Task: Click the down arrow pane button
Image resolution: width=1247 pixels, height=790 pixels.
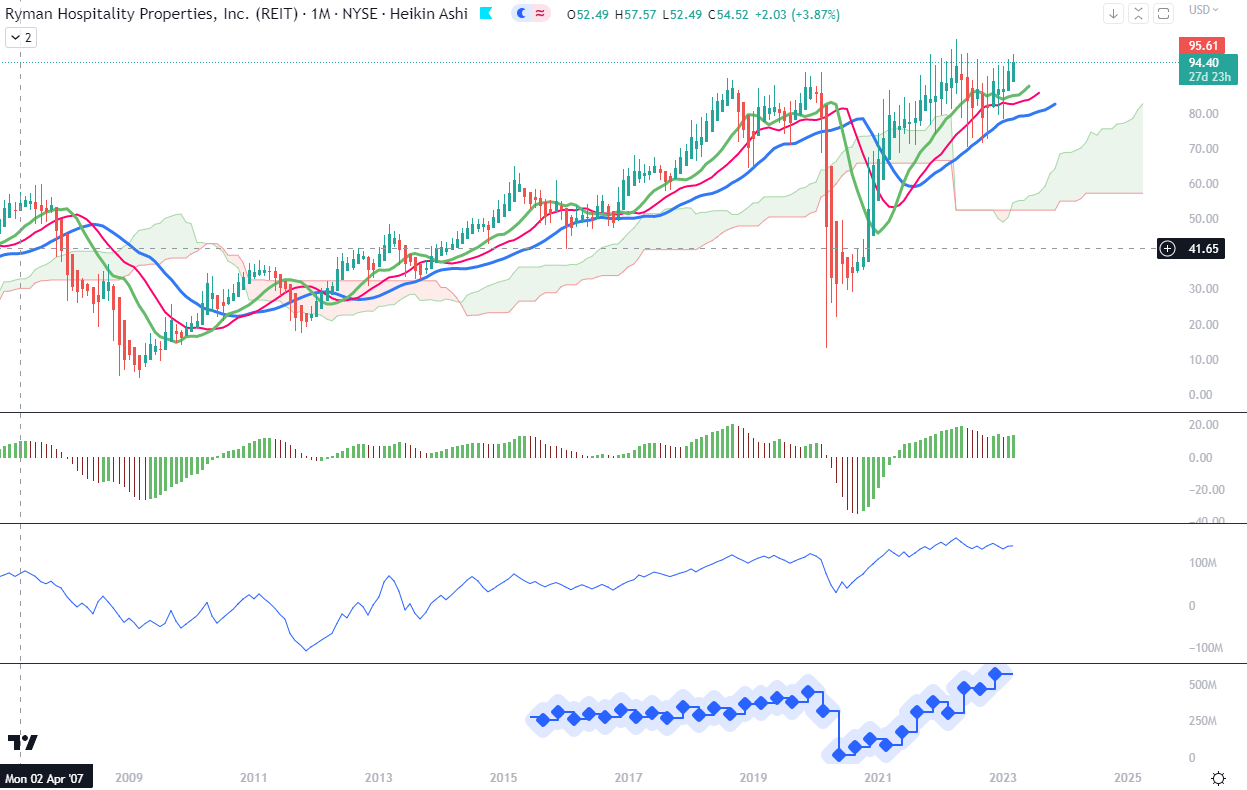Action: (1115, 14)
